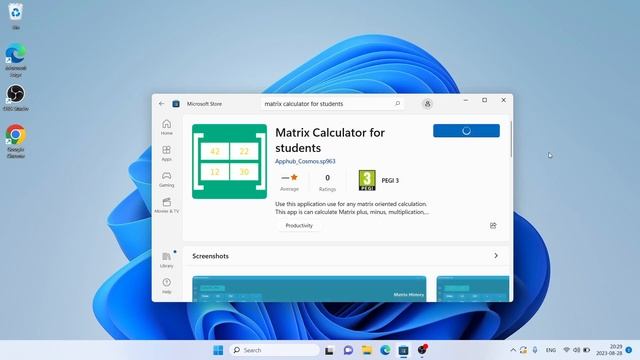Click the Matrix Calculator app icon image
Screen dimensions: 640x360
[229, 161]
